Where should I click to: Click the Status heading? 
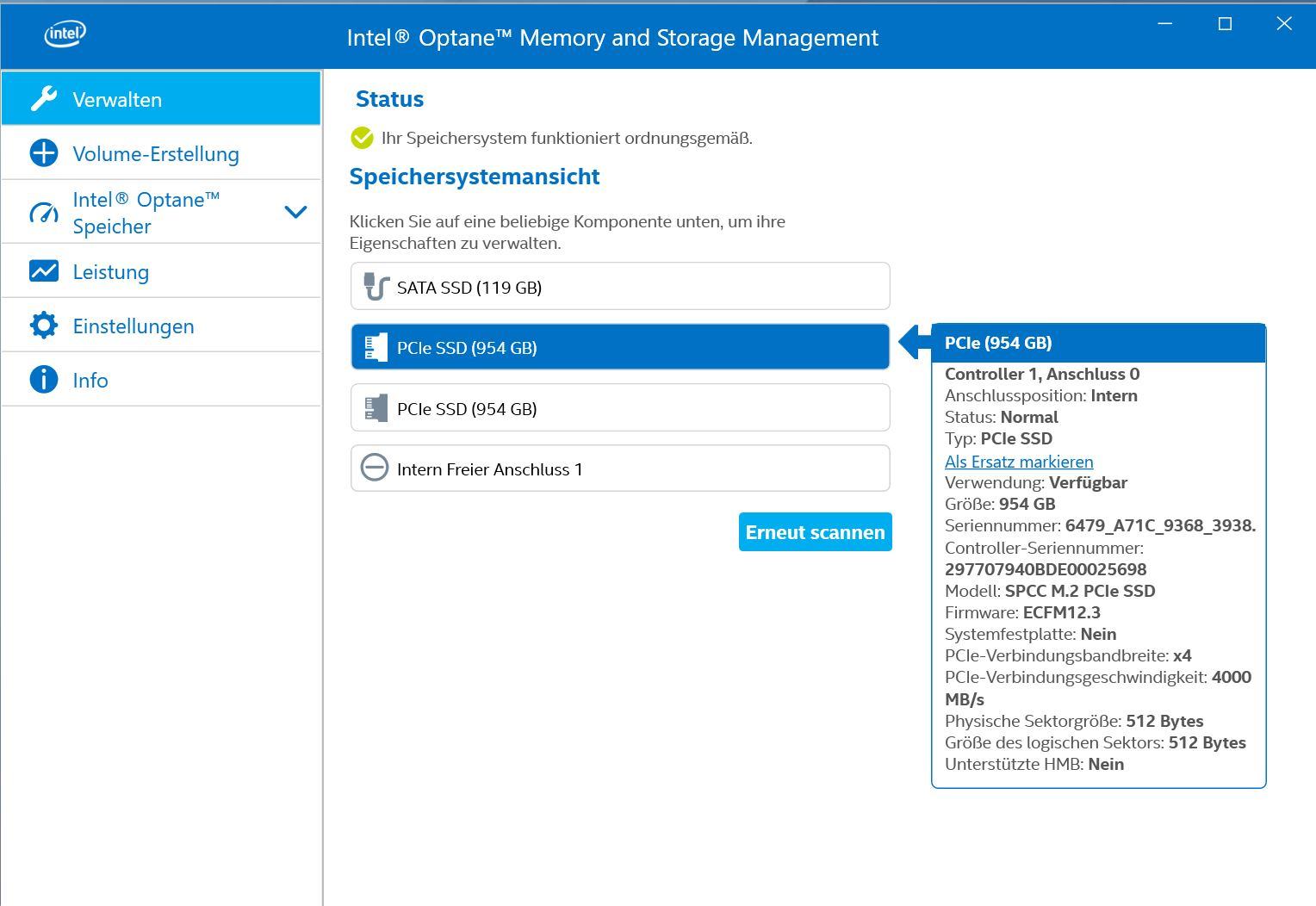(x=389, y=99)
